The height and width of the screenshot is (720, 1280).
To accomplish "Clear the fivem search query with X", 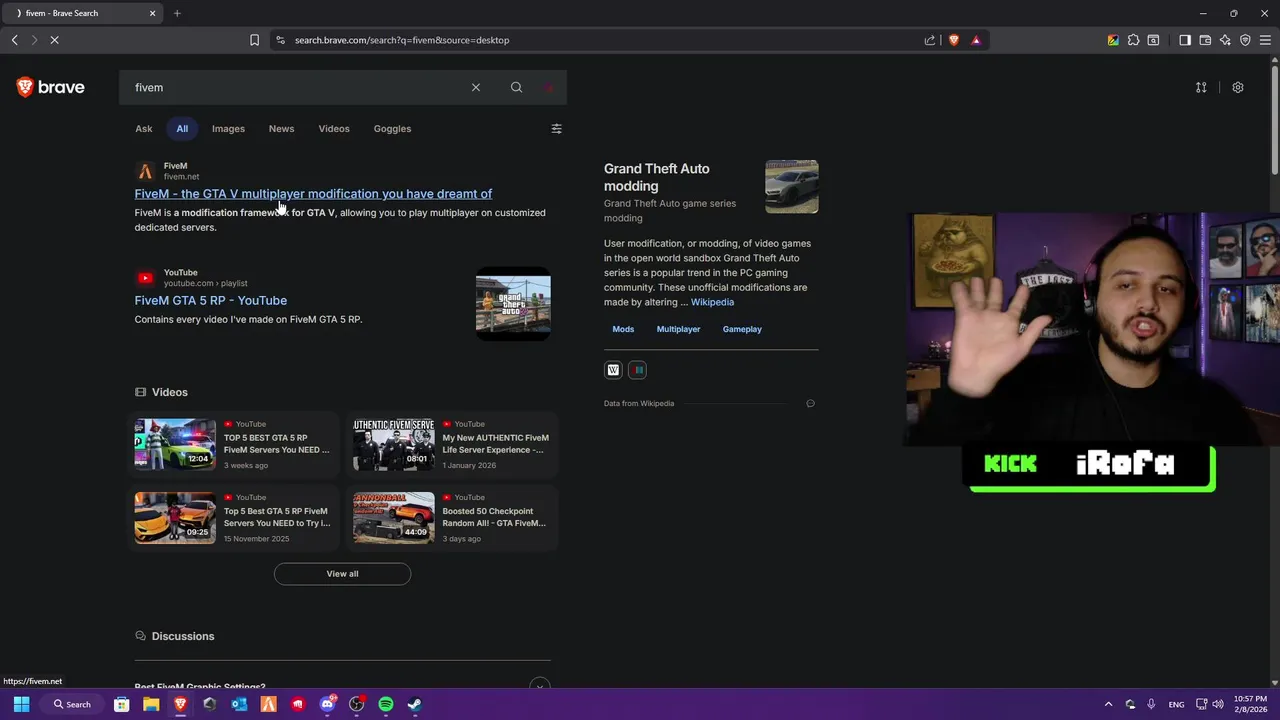I will (476, 87).
